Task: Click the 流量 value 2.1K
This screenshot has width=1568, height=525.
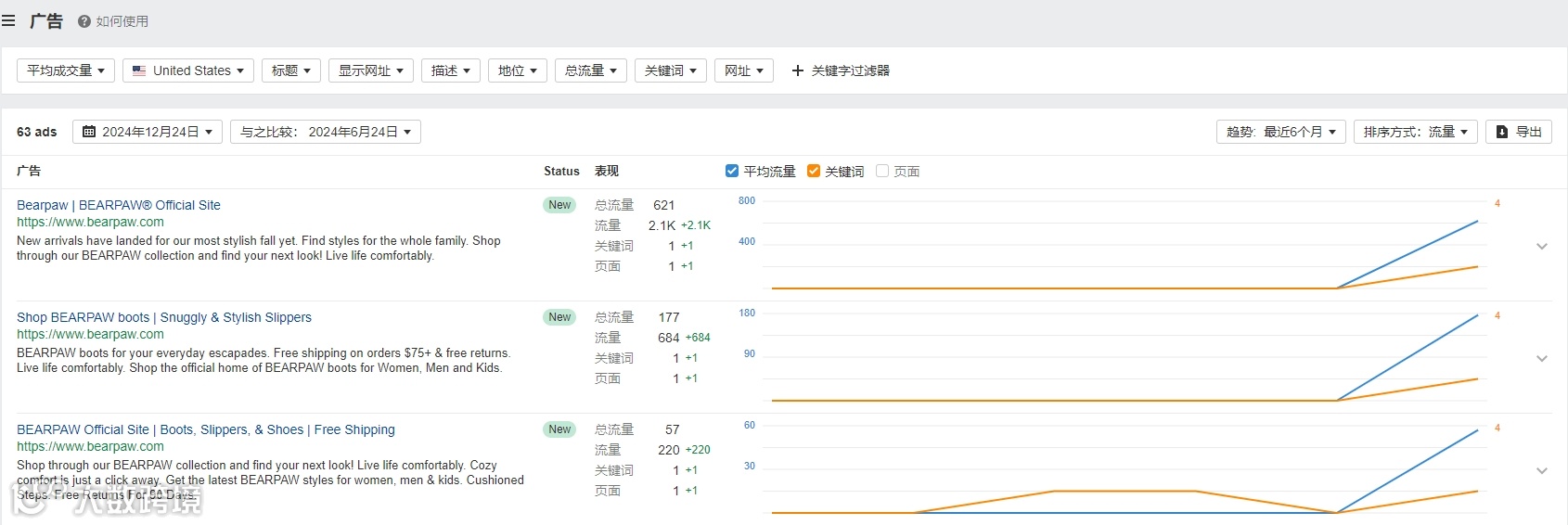Action: point(662,225)
